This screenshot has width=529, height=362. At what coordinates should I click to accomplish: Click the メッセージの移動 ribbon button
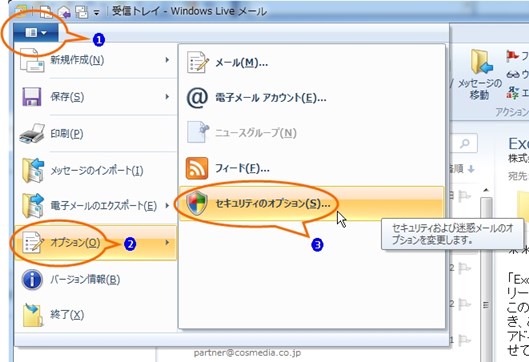tap(479, 75)
